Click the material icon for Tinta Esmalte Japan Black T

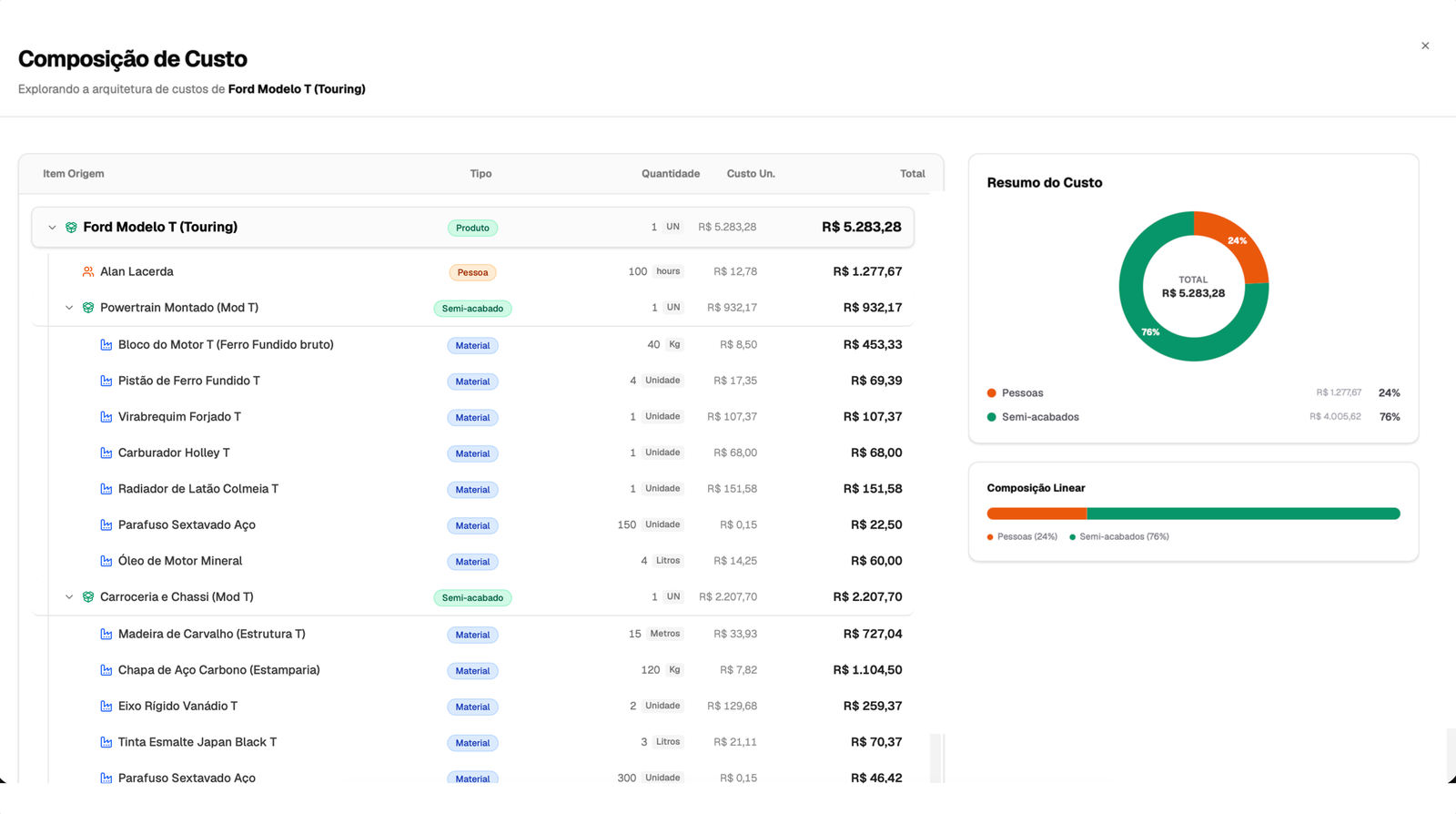click(106, 742)
